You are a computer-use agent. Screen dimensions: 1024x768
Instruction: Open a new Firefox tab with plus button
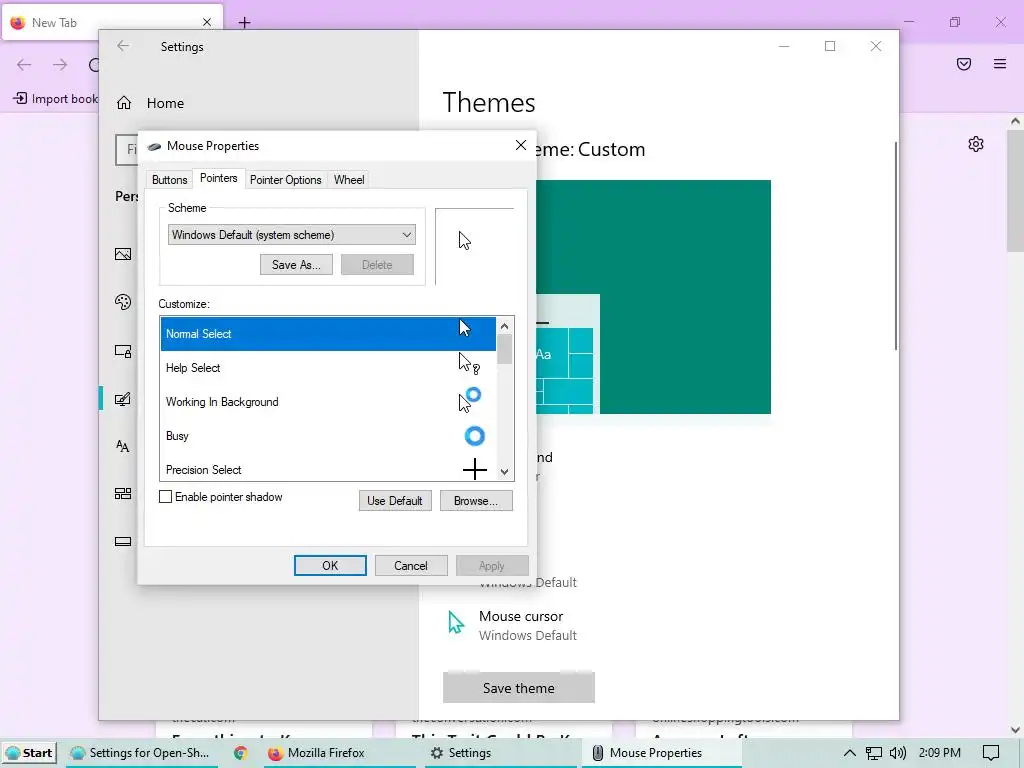tap(244, 23)
